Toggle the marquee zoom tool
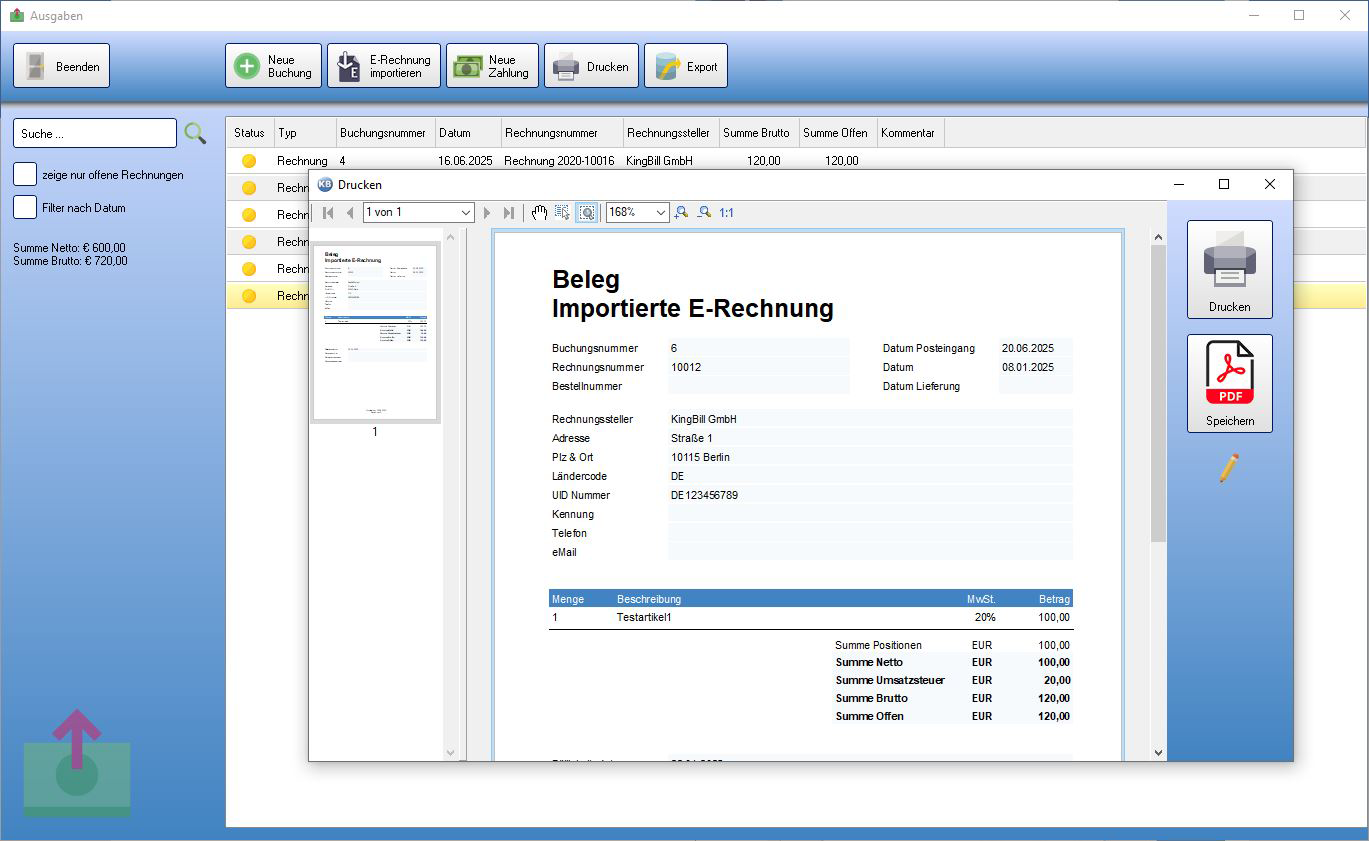 pyautogui.click(x=587, y=213)
